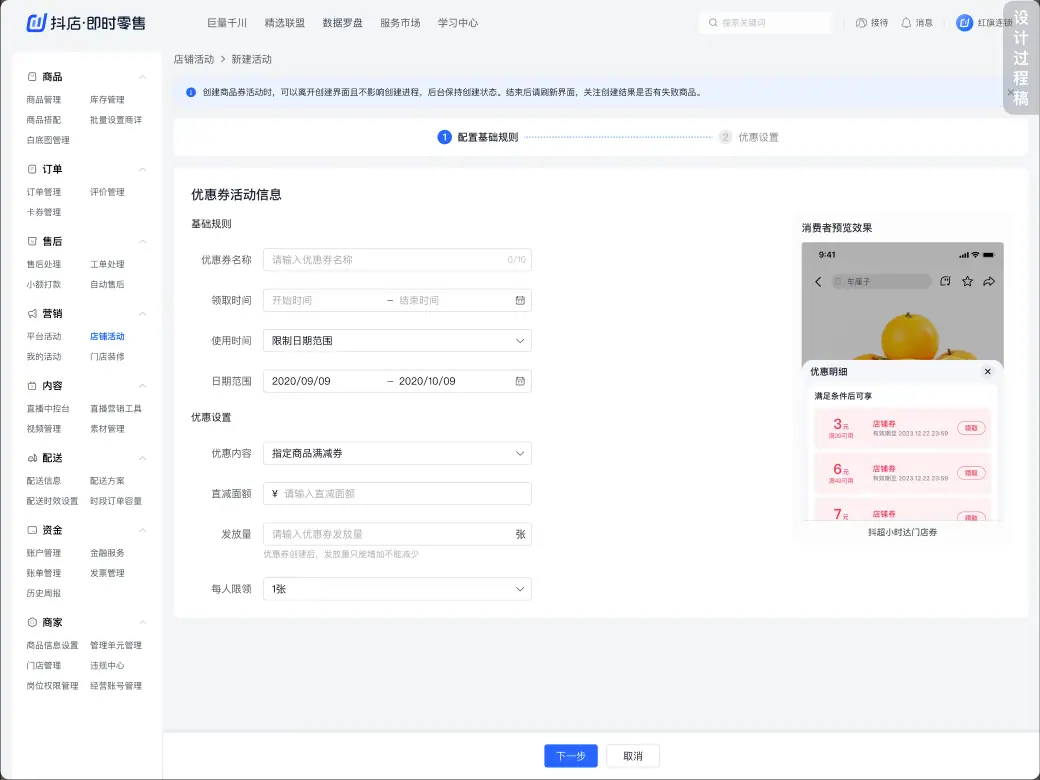Click the 2020/09/09 start date
Screen dimensions: 1040x780
click(301, 381)
